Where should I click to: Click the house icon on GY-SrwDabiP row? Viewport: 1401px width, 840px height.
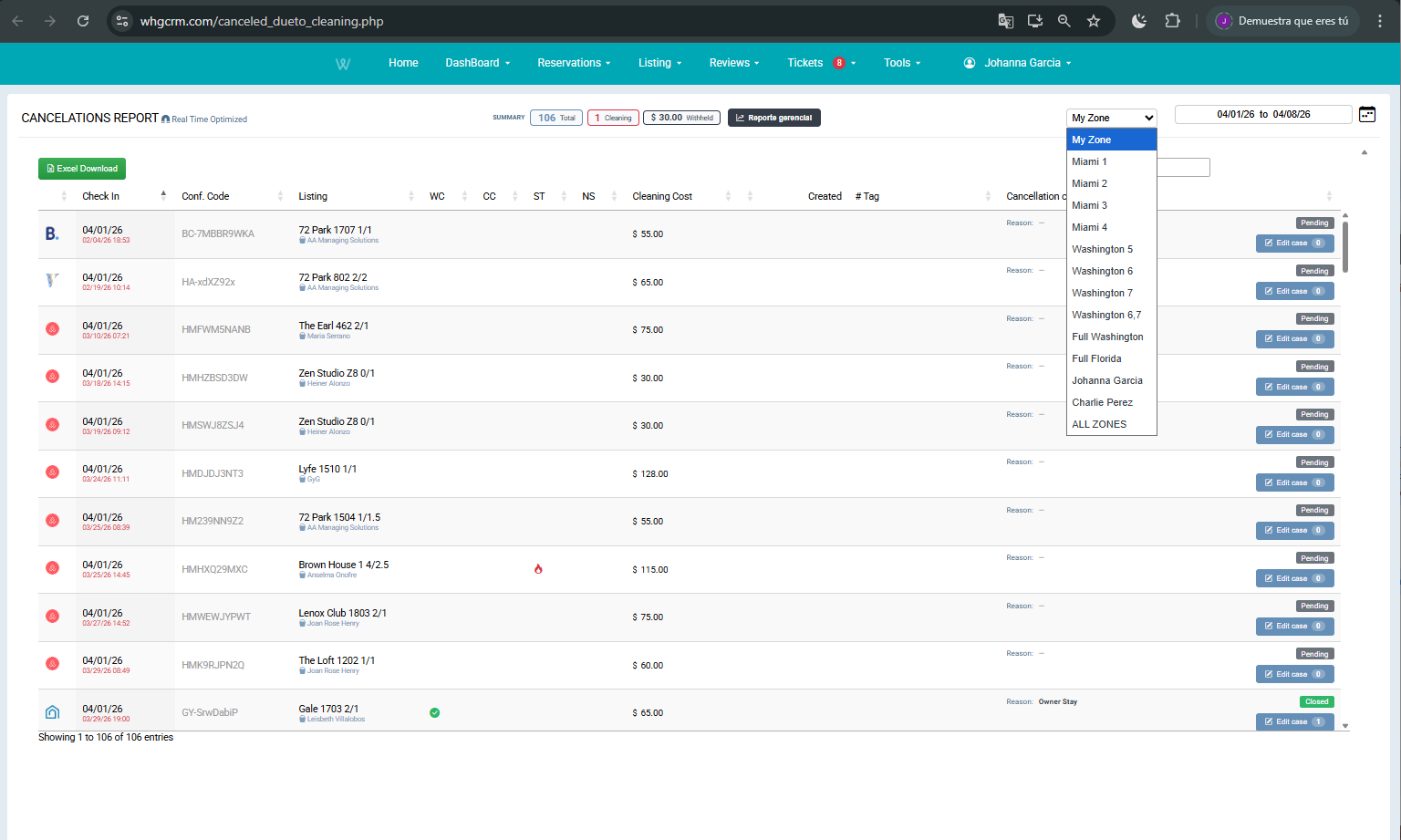click(52, 712)
